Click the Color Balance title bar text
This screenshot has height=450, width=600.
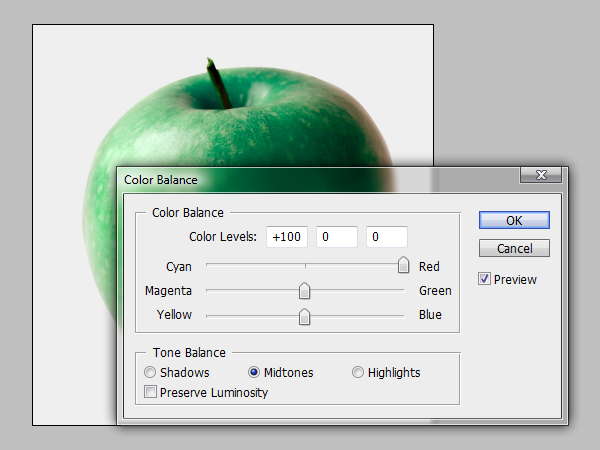[x=161, y=180]
